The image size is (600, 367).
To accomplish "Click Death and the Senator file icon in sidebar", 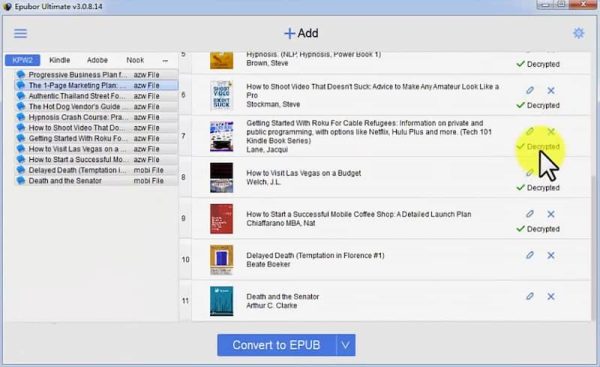I will point(21,180).
